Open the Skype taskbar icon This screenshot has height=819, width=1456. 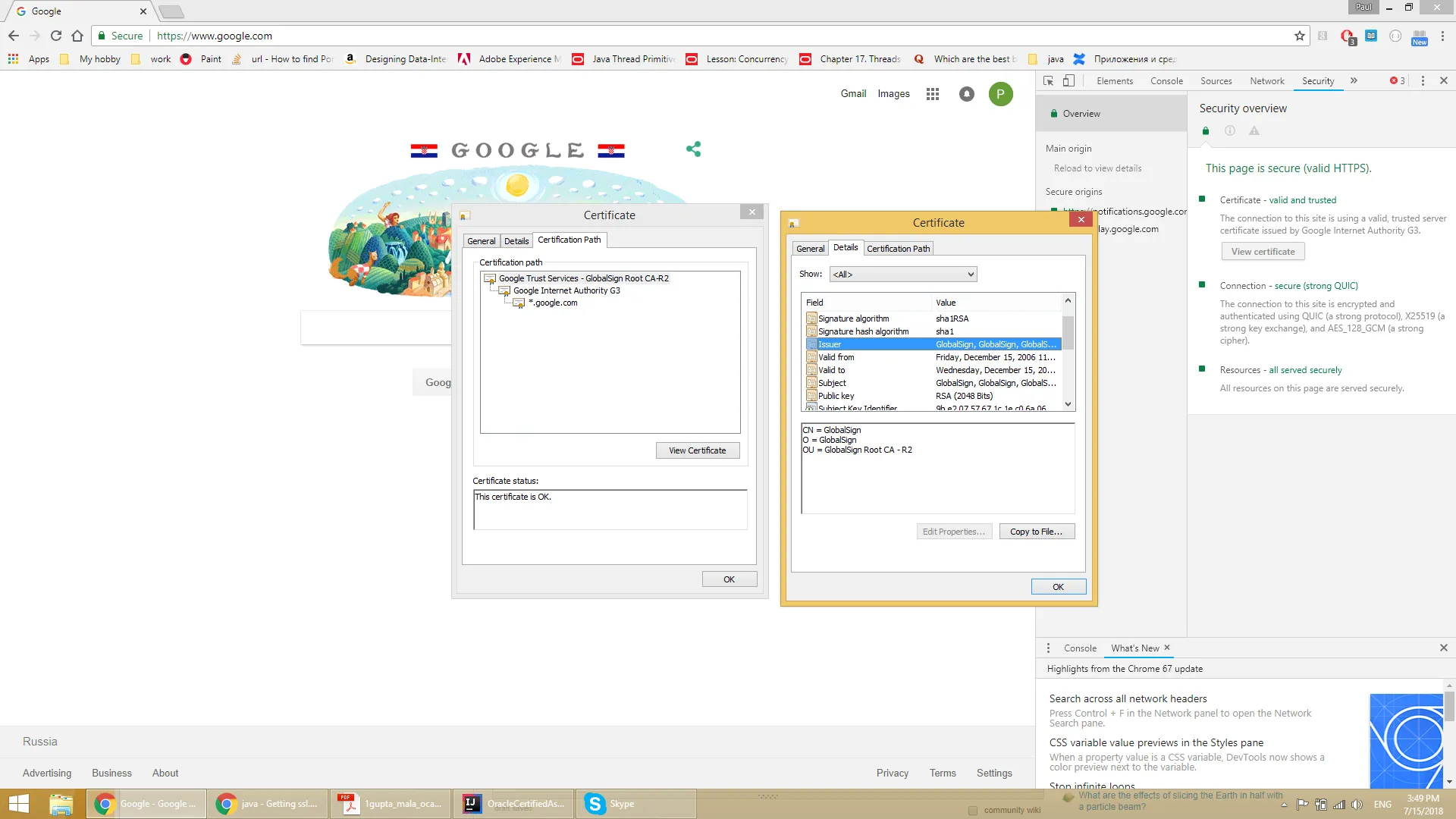(596, 804)
